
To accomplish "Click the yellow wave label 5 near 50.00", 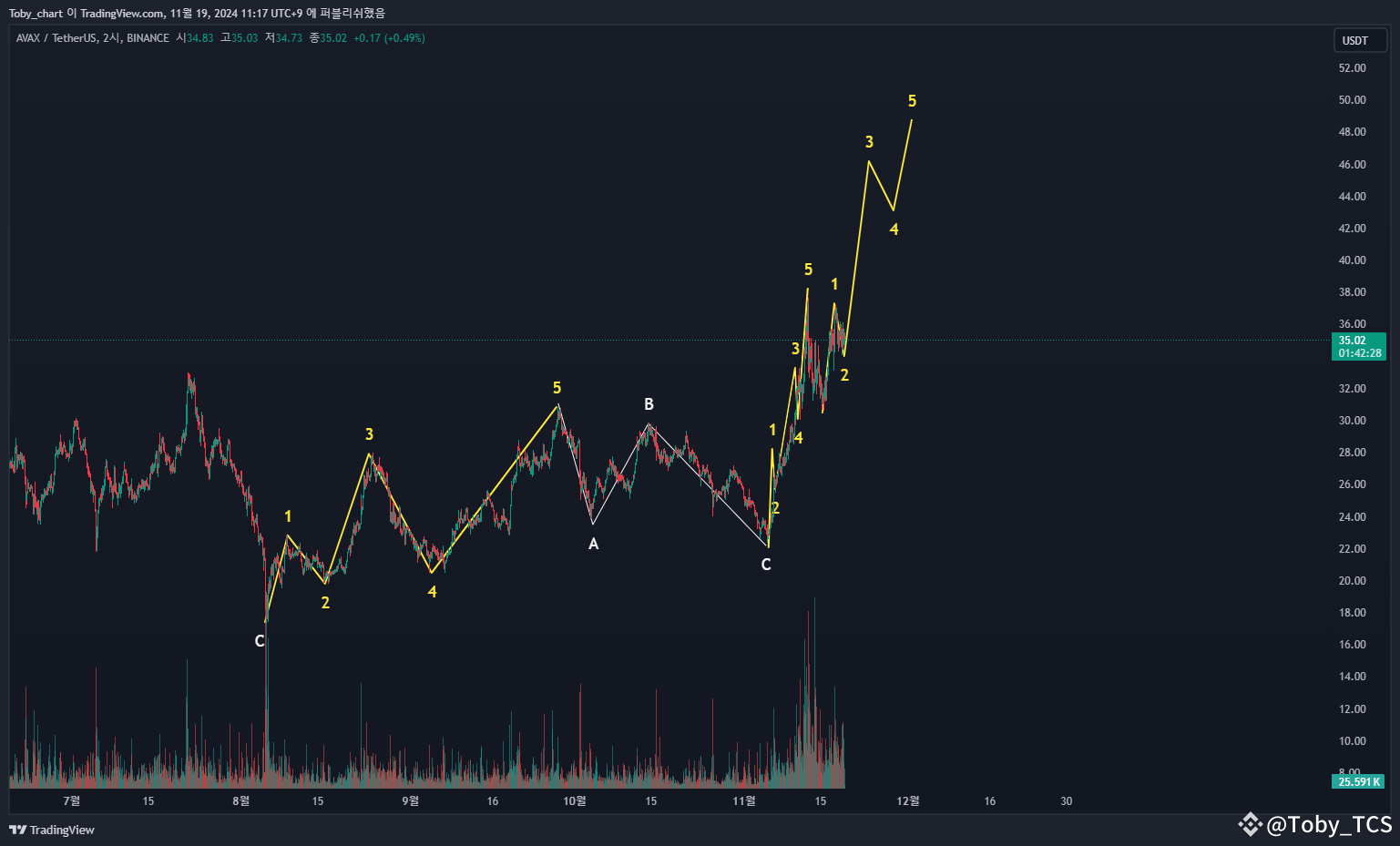I will tap(912, 100).
